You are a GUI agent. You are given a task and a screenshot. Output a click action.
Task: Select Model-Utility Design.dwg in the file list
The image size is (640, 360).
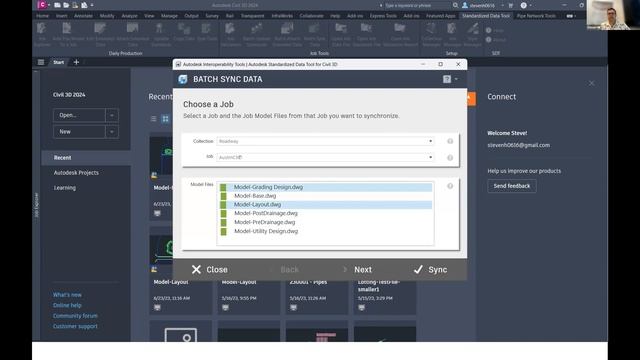[325, 231]
